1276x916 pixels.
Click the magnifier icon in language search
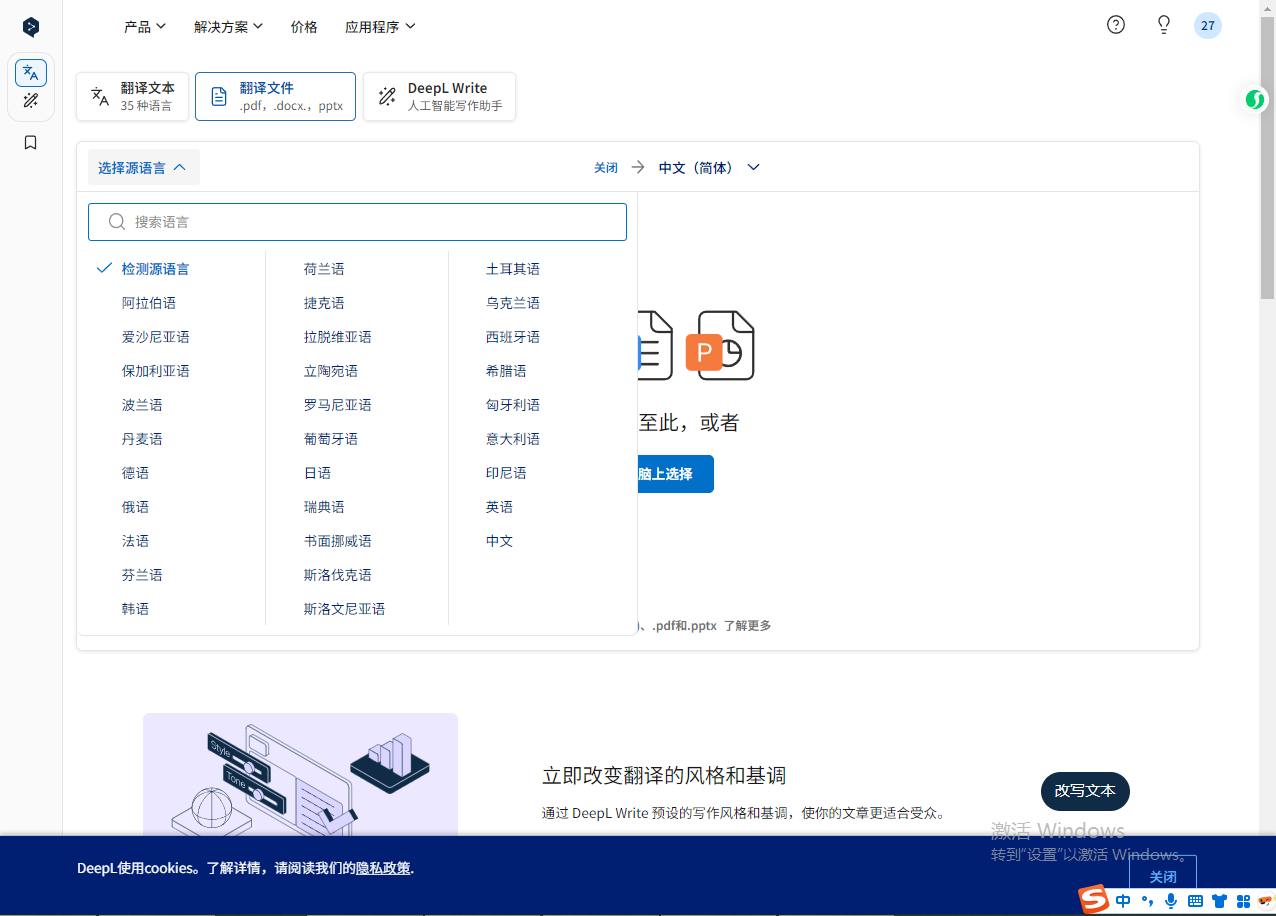117,222
